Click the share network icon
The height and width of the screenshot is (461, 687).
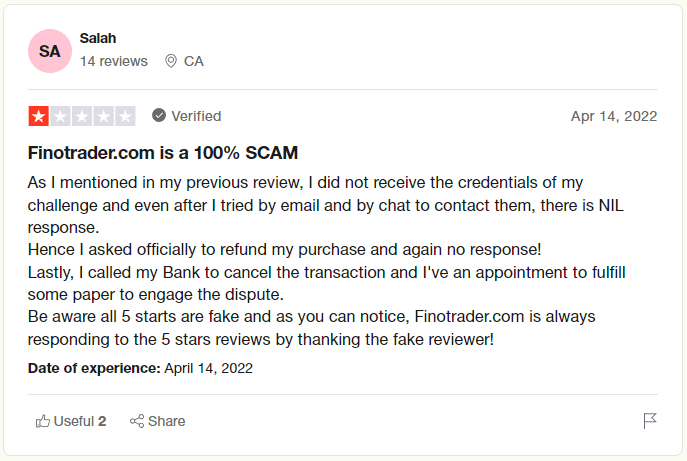137,421
